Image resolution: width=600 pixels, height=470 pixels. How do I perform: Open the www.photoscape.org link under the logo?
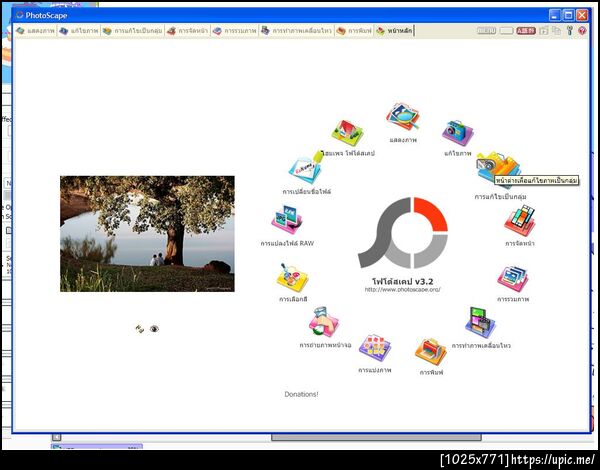(x=403, y=290)
